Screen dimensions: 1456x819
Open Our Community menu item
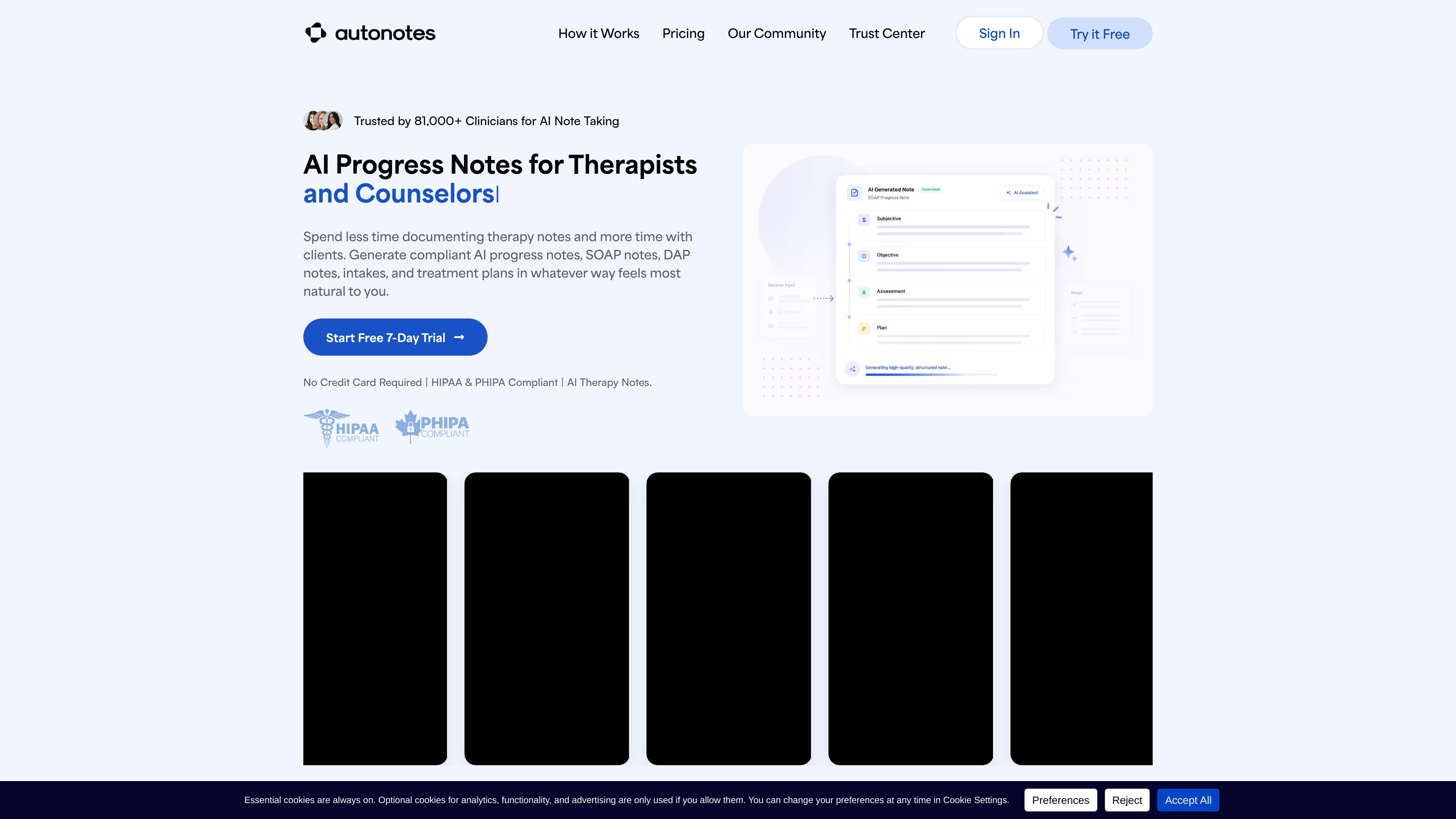click(777, 33)
